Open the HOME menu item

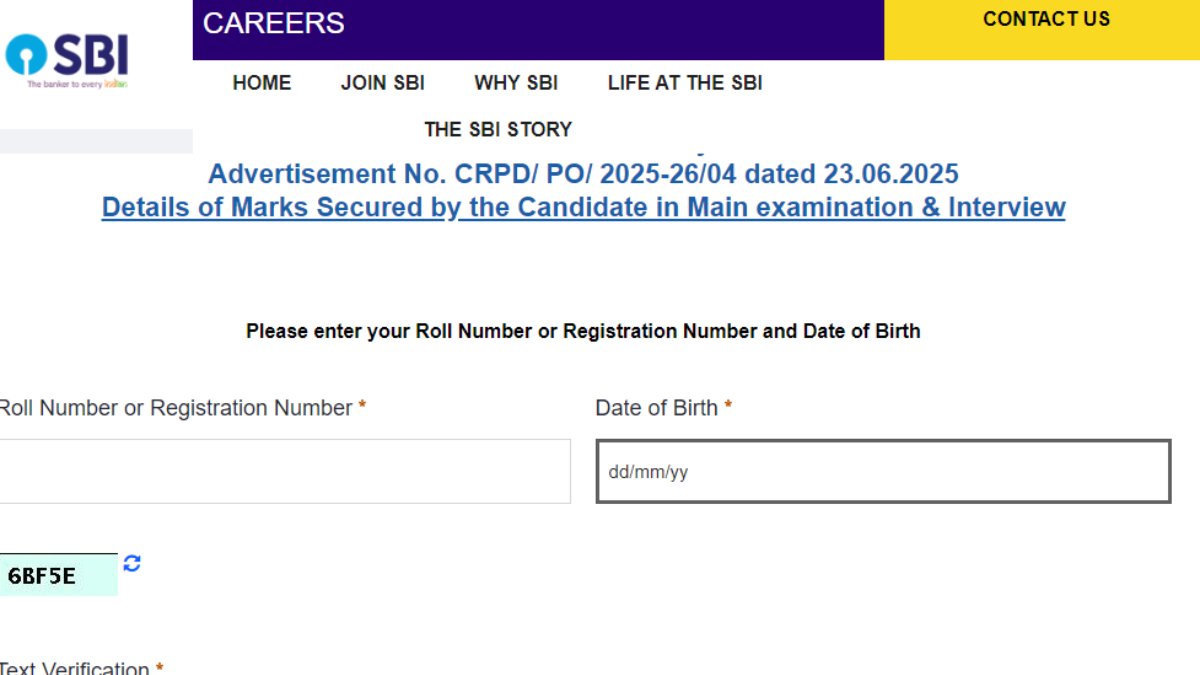[x=261, y=83]
